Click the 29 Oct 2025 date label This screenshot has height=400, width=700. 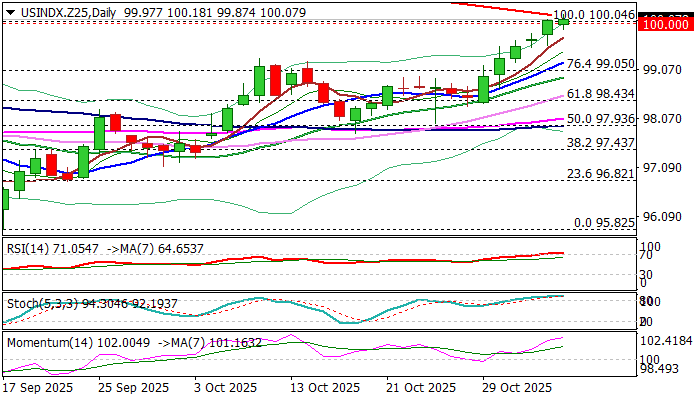[517, 388]
